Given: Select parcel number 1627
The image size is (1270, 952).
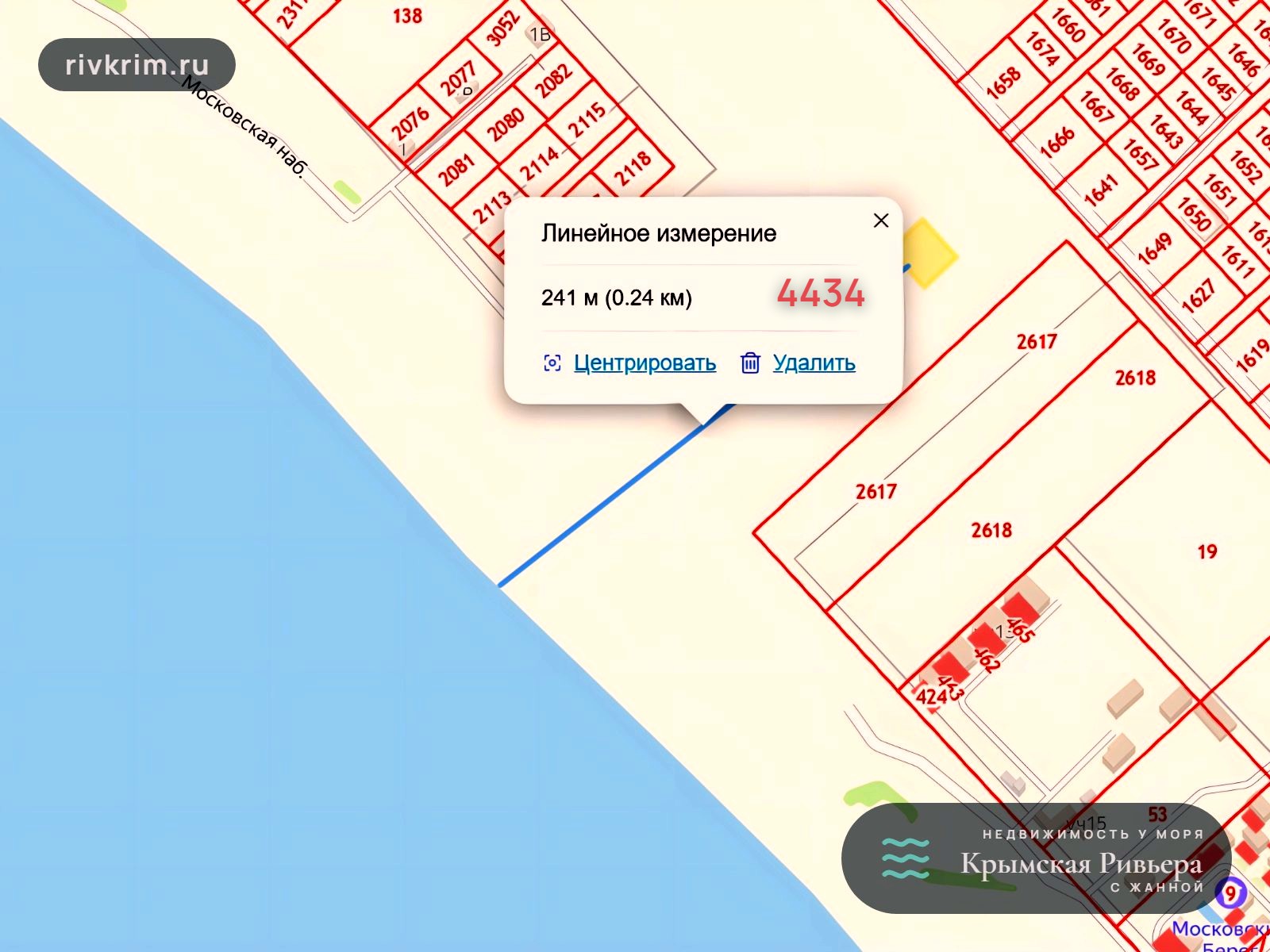Looking at the screenshot, I should click(x=1198, y=295).
